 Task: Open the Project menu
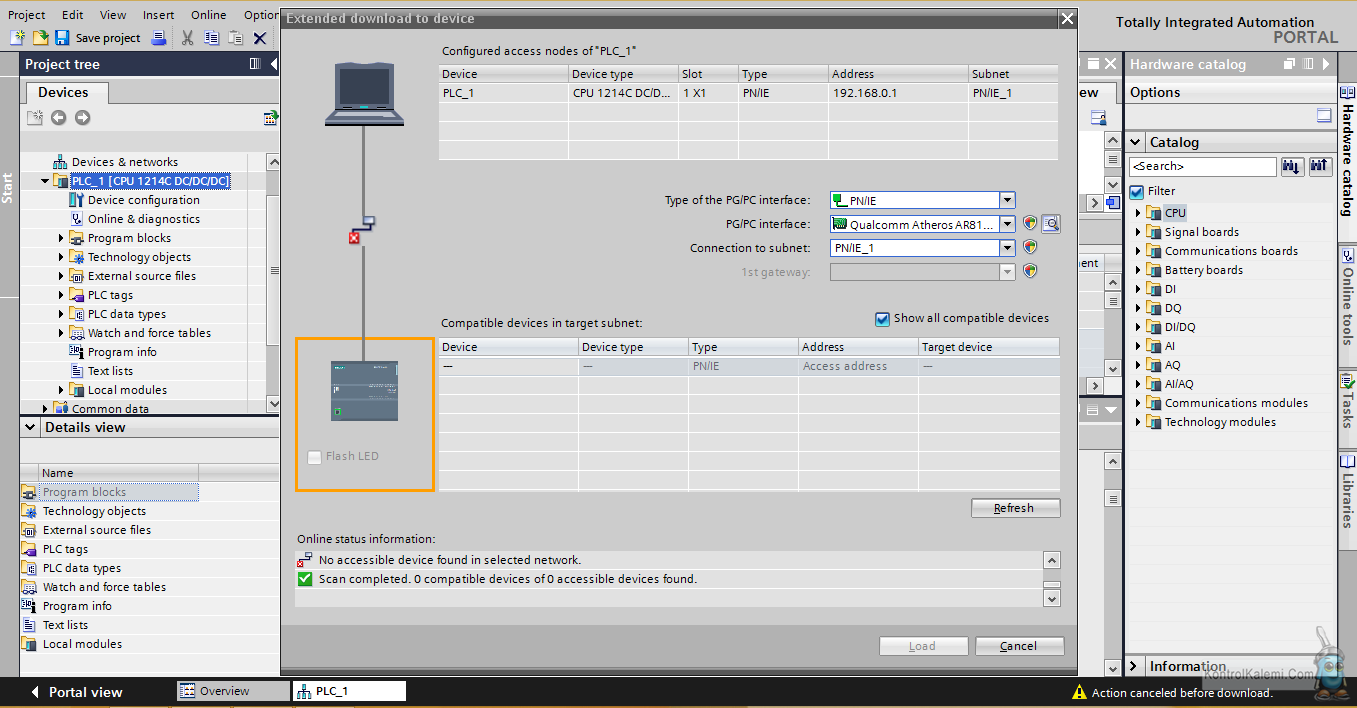point(27,15)
